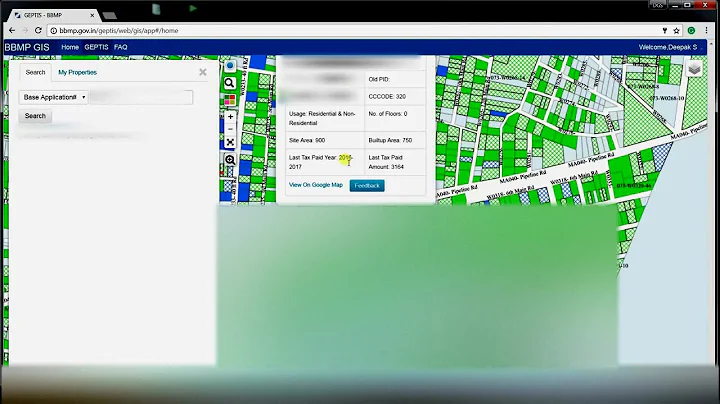The height and width of the screenshot is (404, 720).
Task: Click the locate-me blue dot map button
Action: 230,66
